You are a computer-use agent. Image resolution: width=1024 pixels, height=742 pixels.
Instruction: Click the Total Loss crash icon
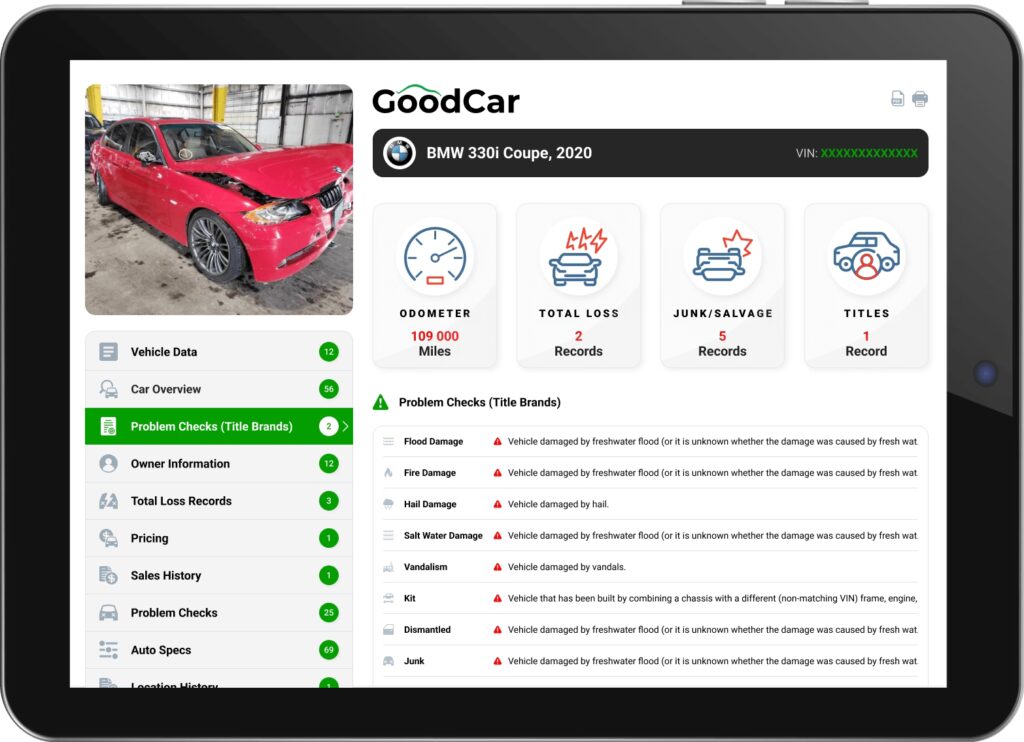pyautogui.click(x=578, y=257)
